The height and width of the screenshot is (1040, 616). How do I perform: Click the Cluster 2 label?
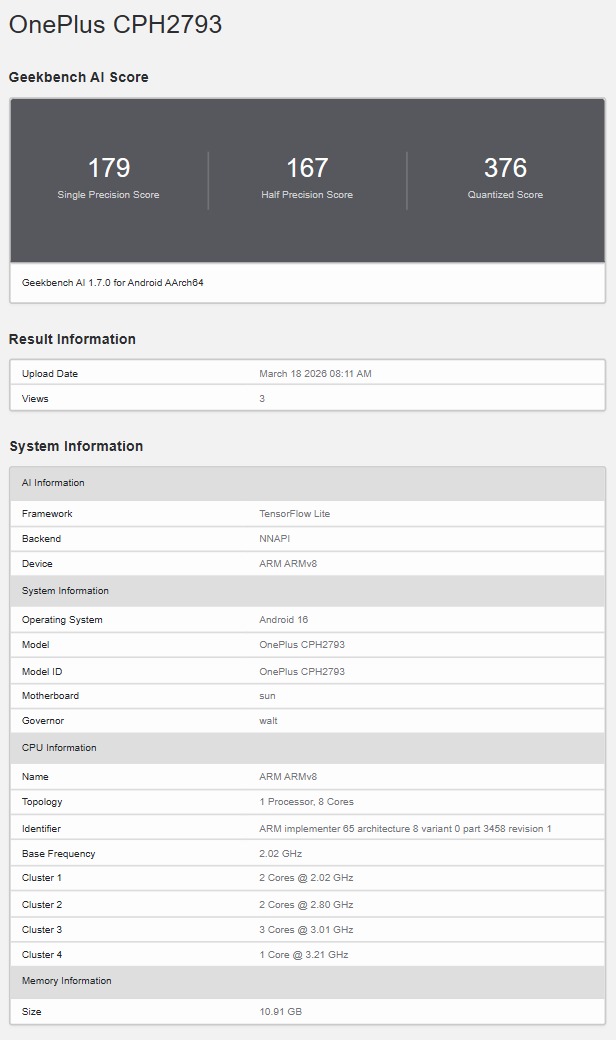(42, 905)
